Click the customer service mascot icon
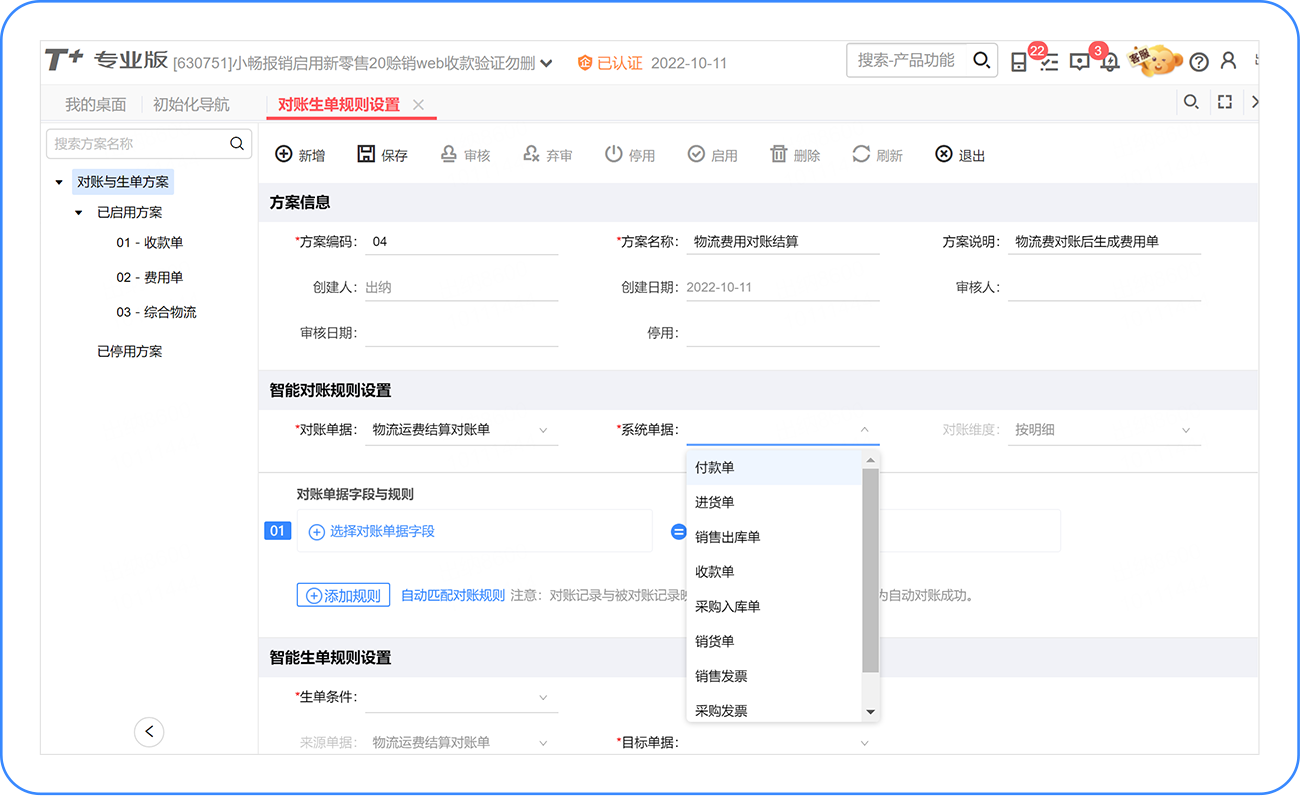1300x796 pixels. [x=1156, y=59]
